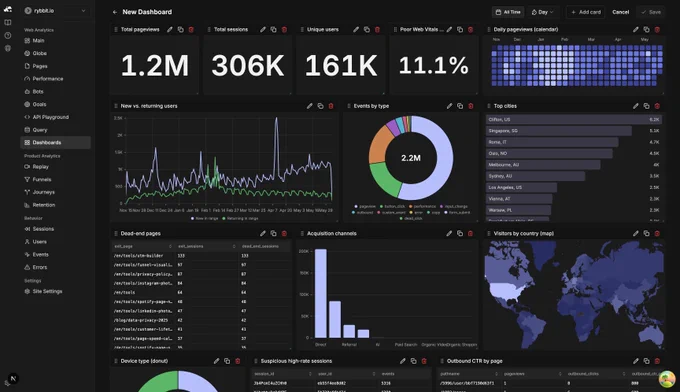Open the Main analytics page

(x=56, y=40)
